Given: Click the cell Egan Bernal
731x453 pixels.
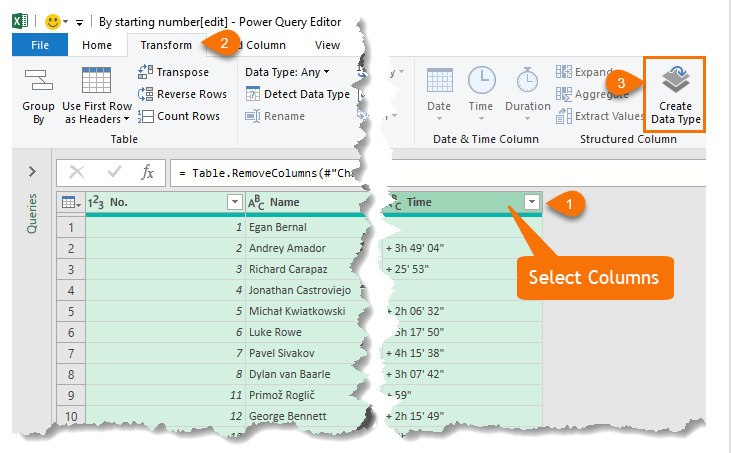Looking at the screenshot, I should click(x=305, y=227).
